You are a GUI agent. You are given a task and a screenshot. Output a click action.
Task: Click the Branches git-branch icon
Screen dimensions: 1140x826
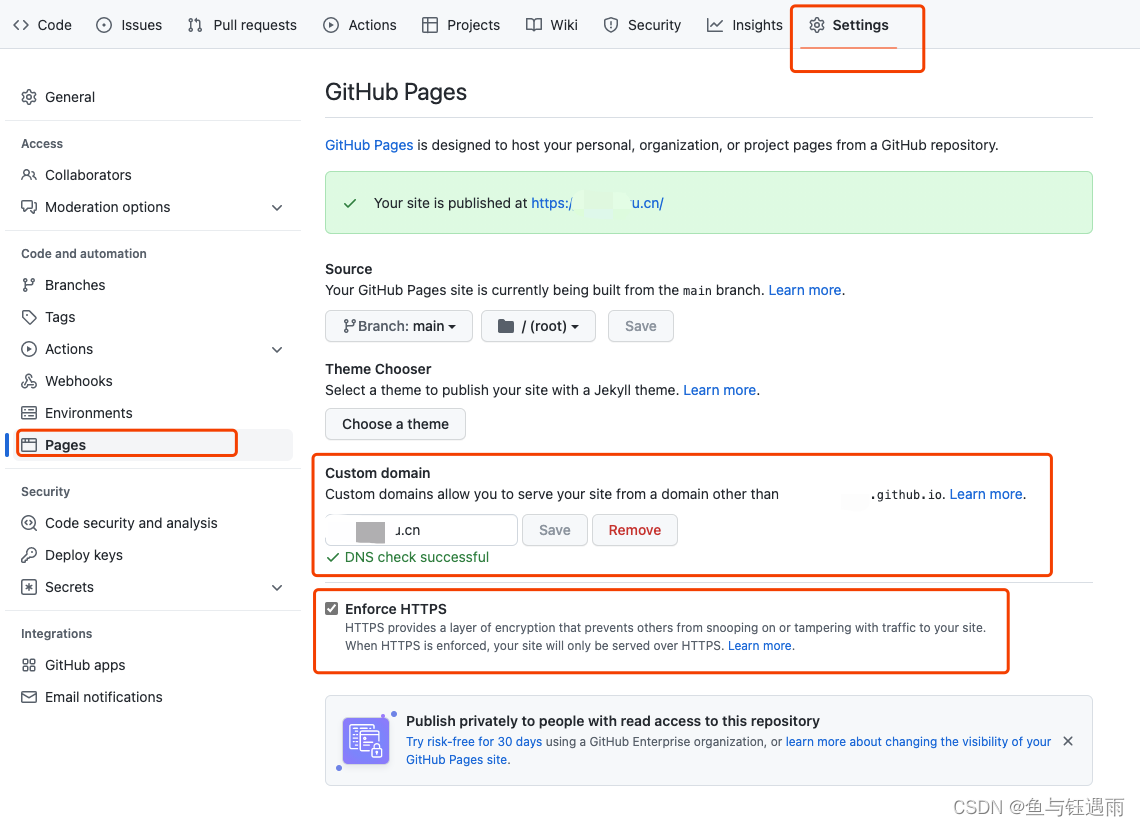tap(29, 284)
